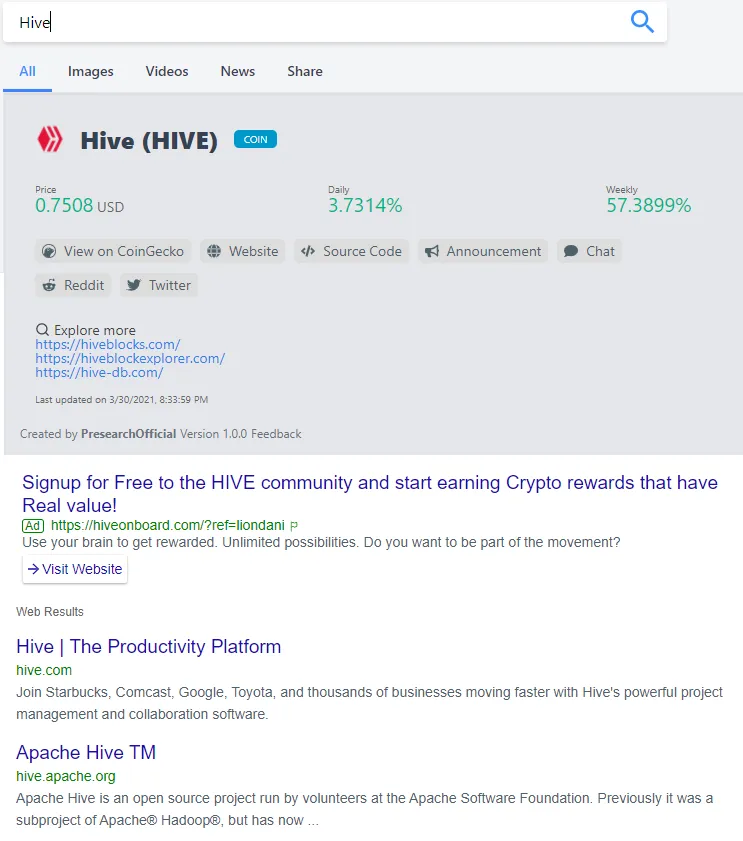
Task: Click the hive.com green URL
Action: click(44, 670)
